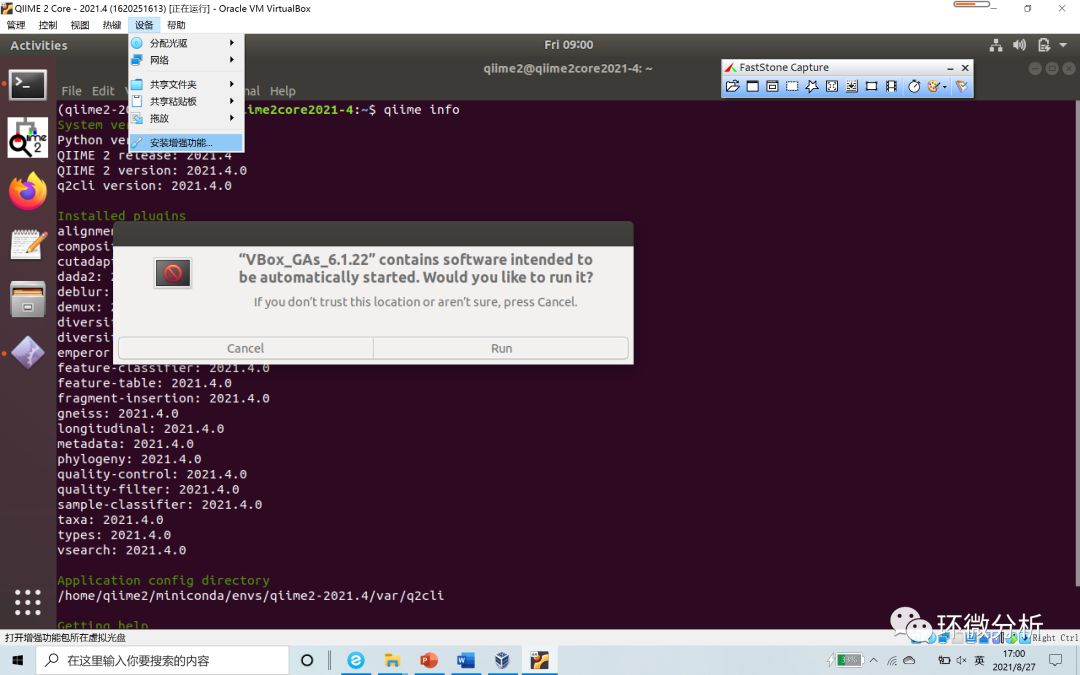Expand 共享文件夹 submenu
1080x675 pixels.
click(x=186, y=84)
